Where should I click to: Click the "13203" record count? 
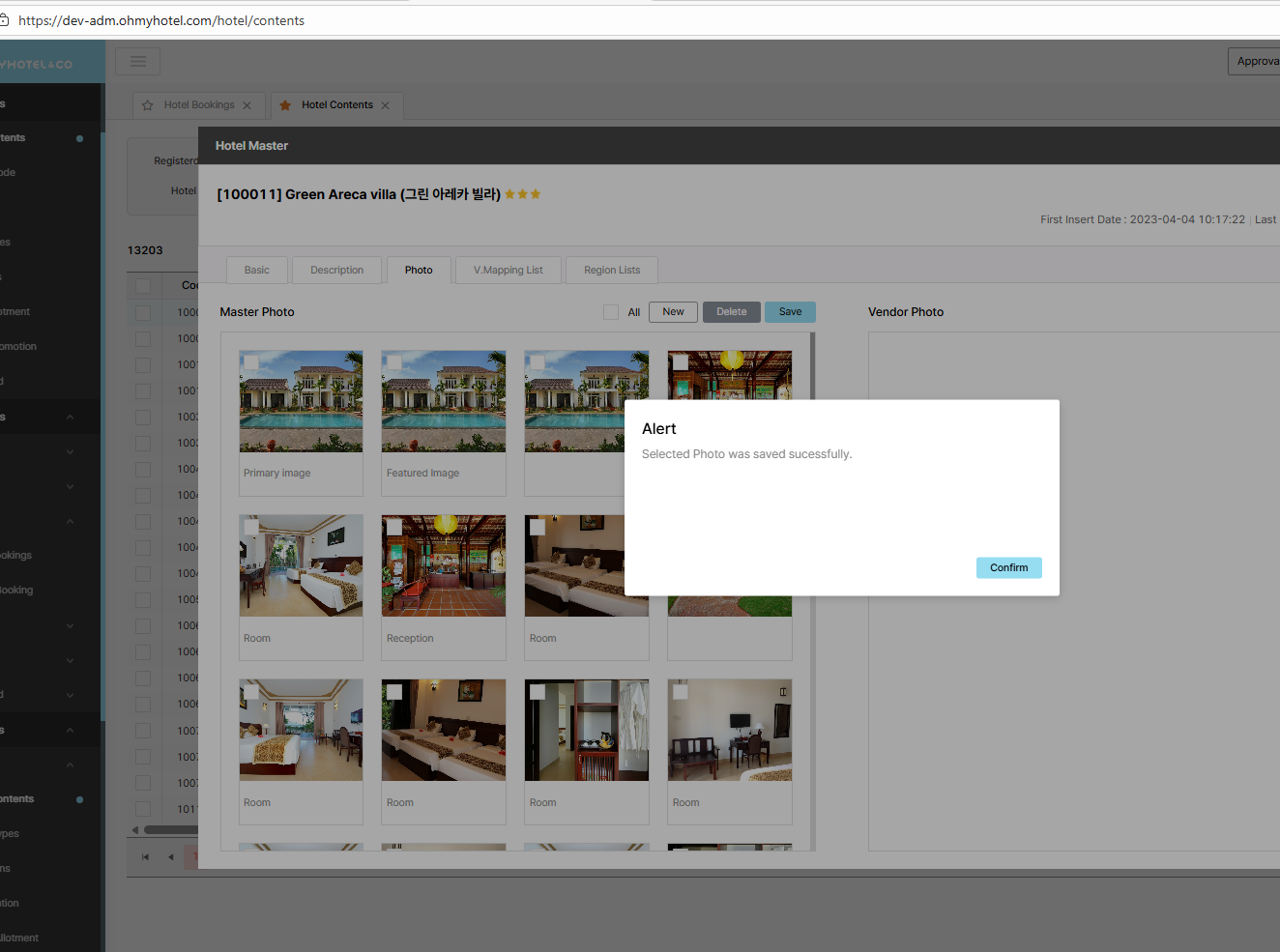click(145, 250)
